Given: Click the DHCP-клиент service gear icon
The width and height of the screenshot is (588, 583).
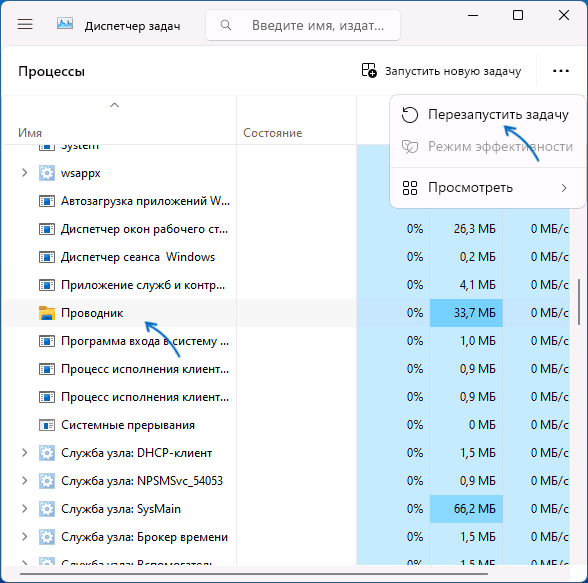Looking at the screenshot, I should 47,453.
